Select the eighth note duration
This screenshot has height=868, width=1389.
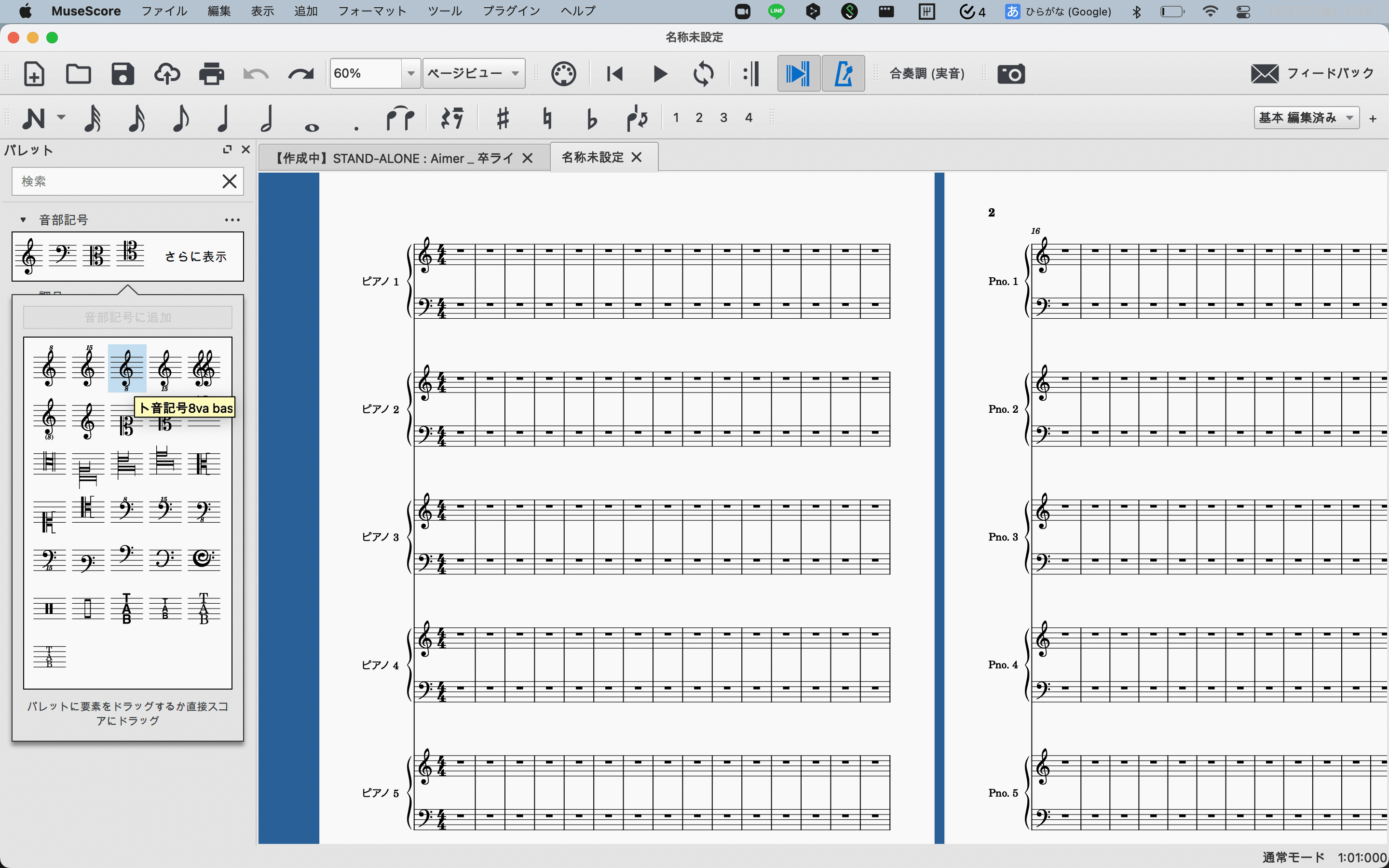(x=181, y=118)
